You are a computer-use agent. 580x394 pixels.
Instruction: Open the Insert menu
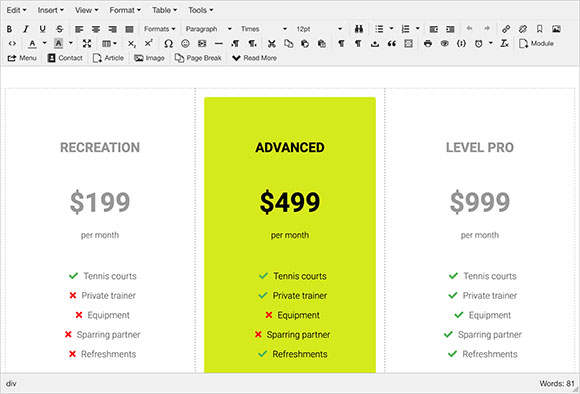coord(51,10)
